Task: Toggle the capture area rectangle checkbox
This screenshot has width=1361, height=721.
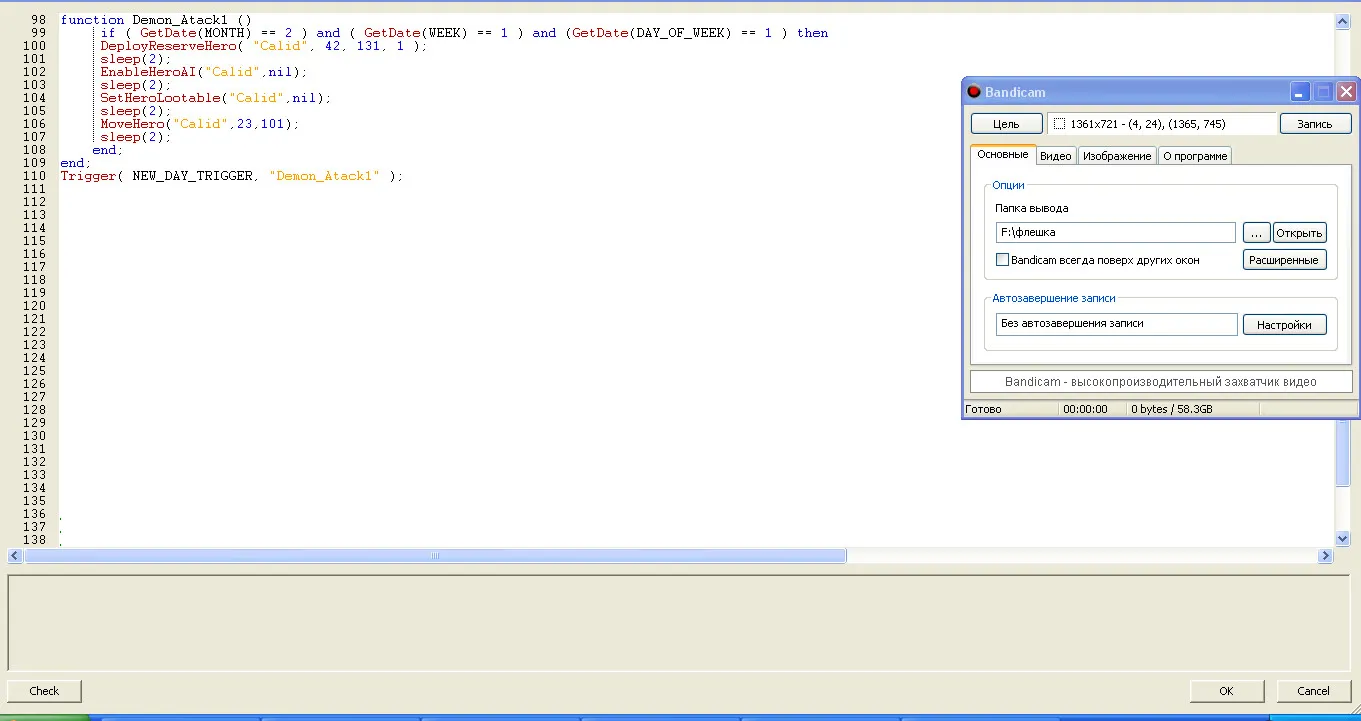Action: [x=1060, y=124]
